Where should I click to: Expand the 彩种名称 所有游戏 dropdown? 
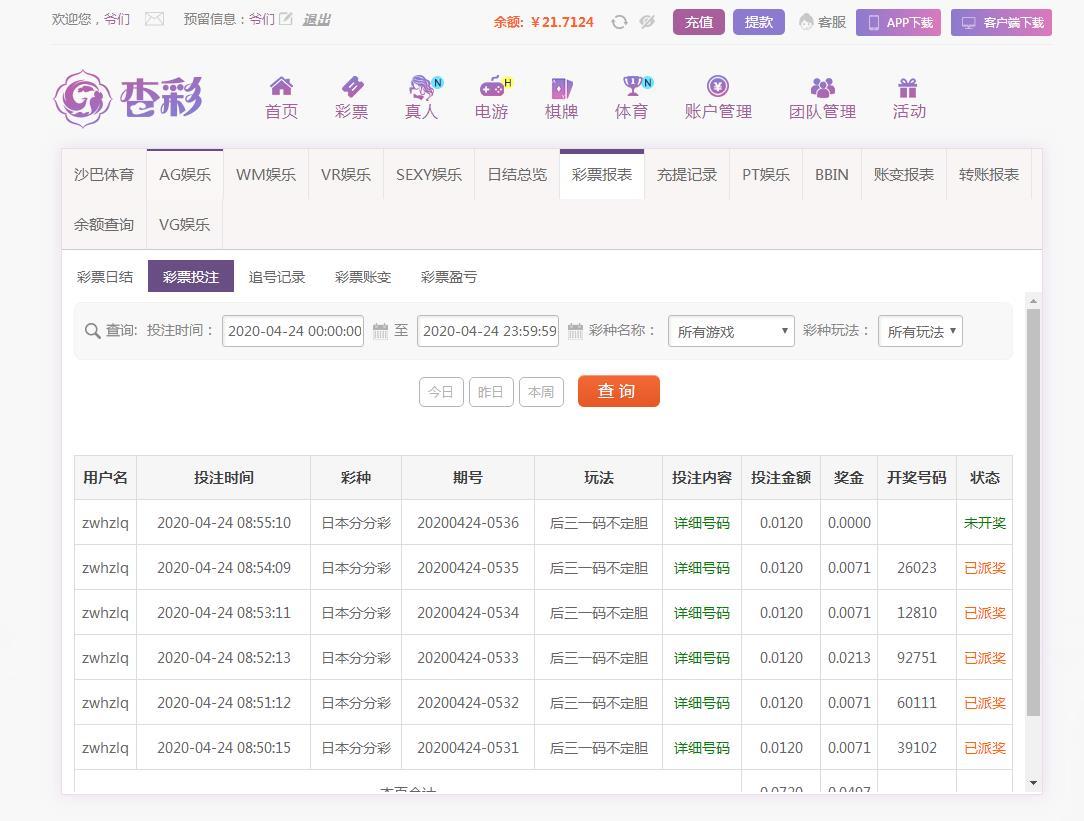click(731, 331)
